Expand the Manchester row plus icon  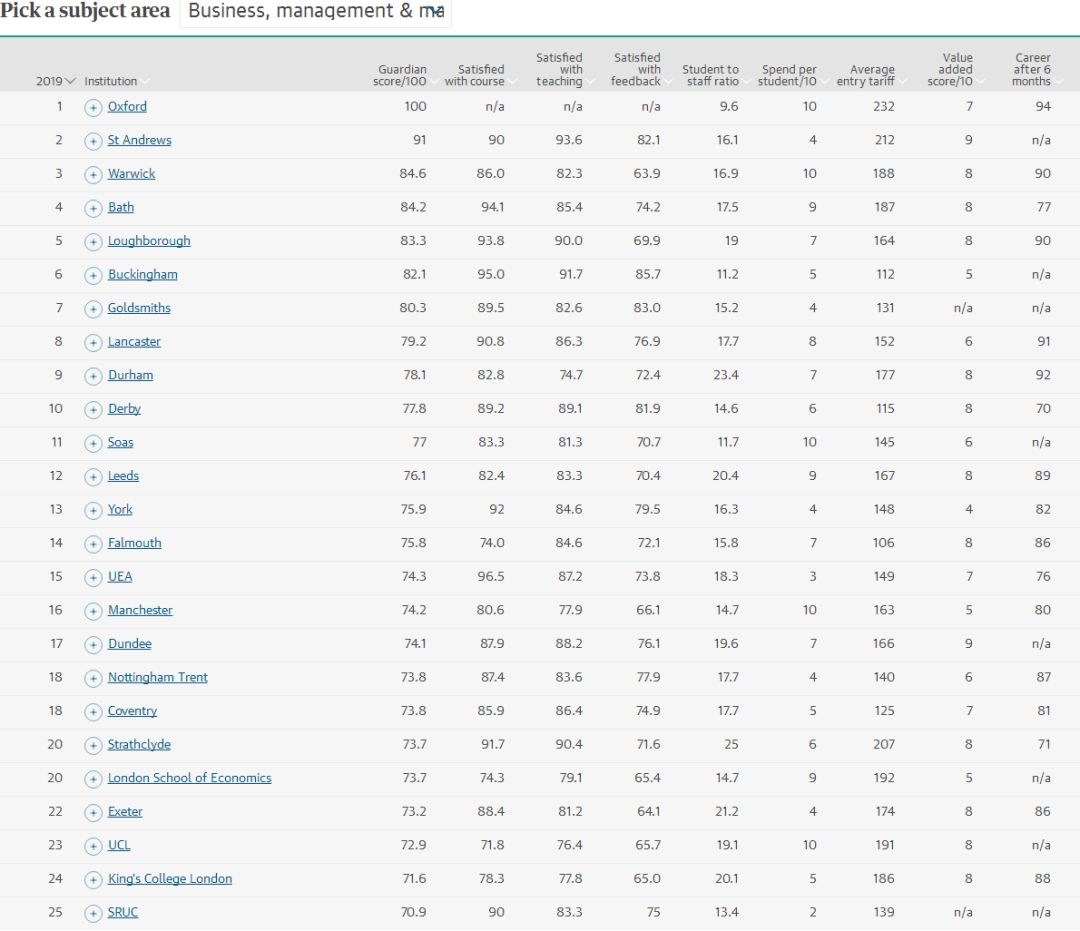[93, 611]
